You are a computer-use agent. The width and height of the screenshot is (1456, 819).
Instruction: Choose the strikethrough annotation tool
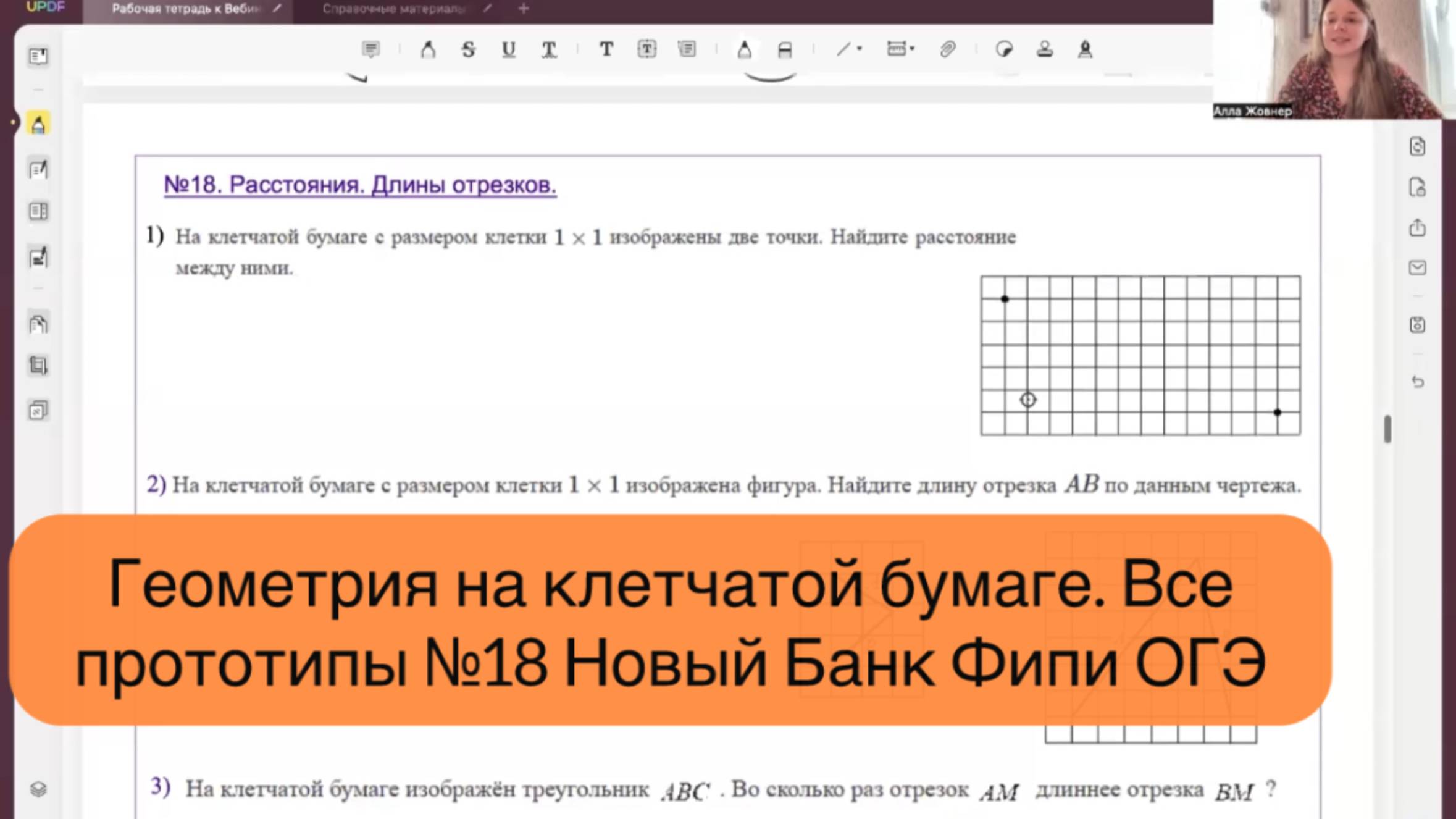[x=468, y=49]
